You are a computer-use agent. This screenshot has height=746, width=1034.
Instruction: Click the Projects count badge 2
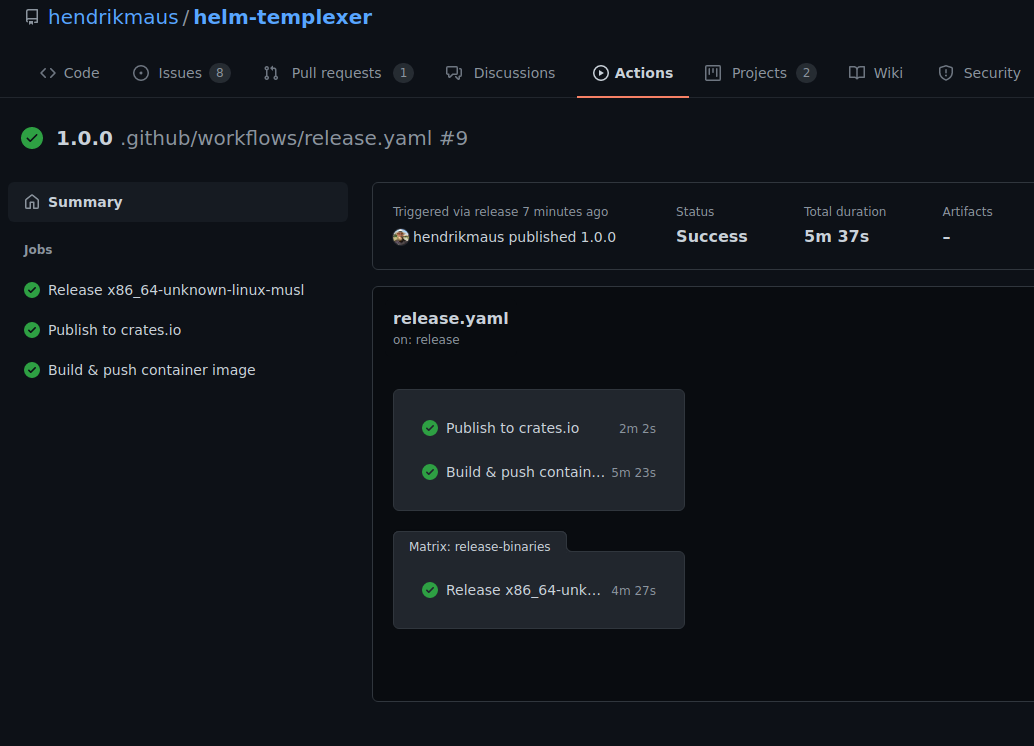coord(806,73)
